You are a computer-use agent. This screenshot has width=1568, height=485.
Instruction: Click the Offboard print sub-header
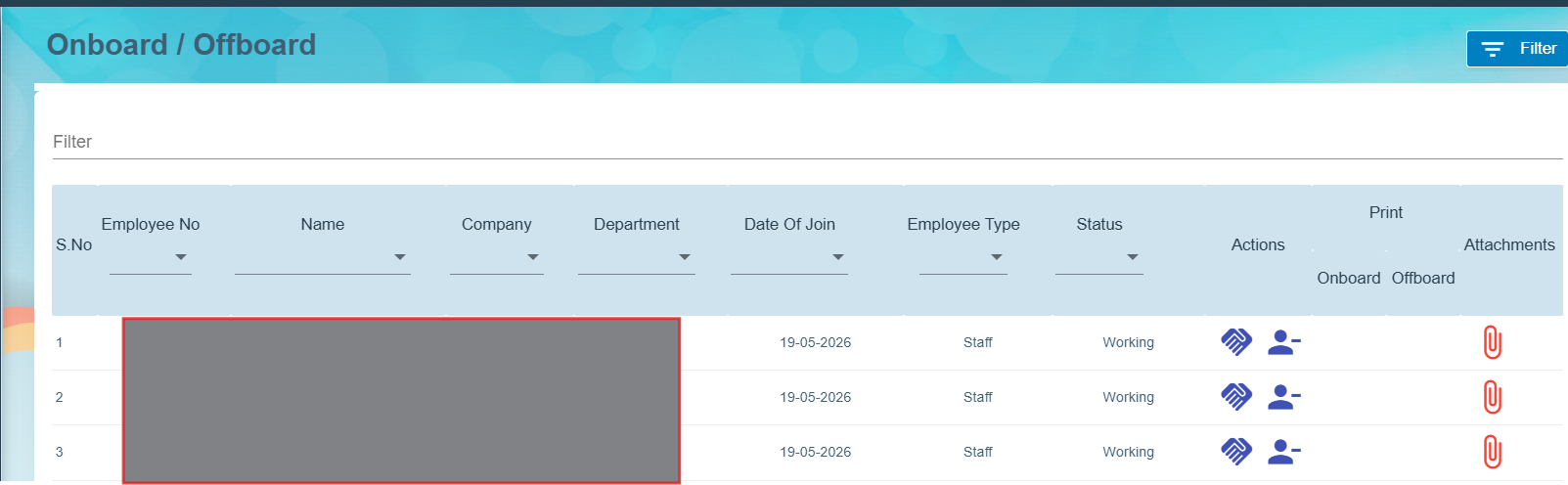pos(1423,278)
